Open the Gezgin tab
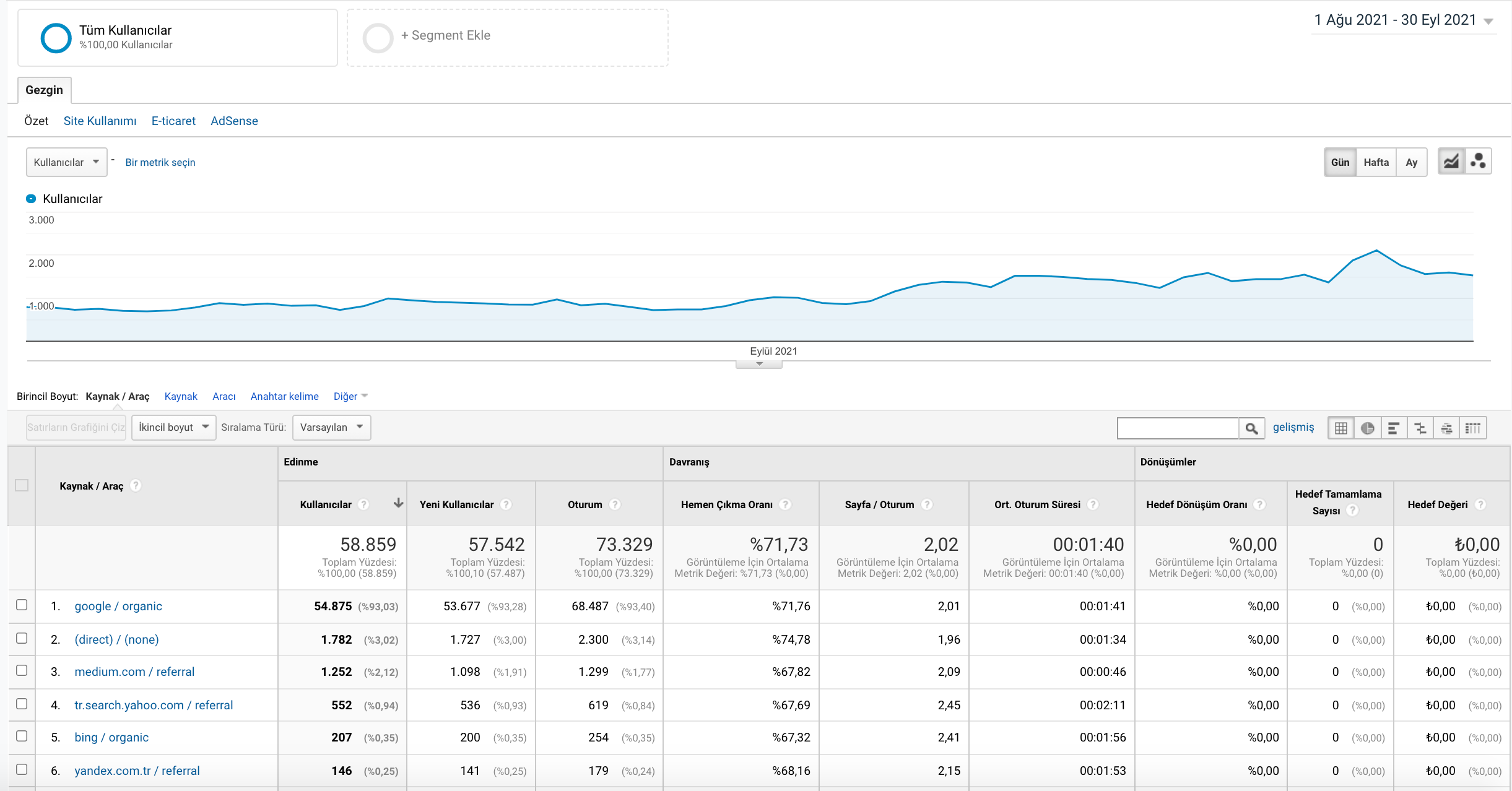 (x=44, y=90)
